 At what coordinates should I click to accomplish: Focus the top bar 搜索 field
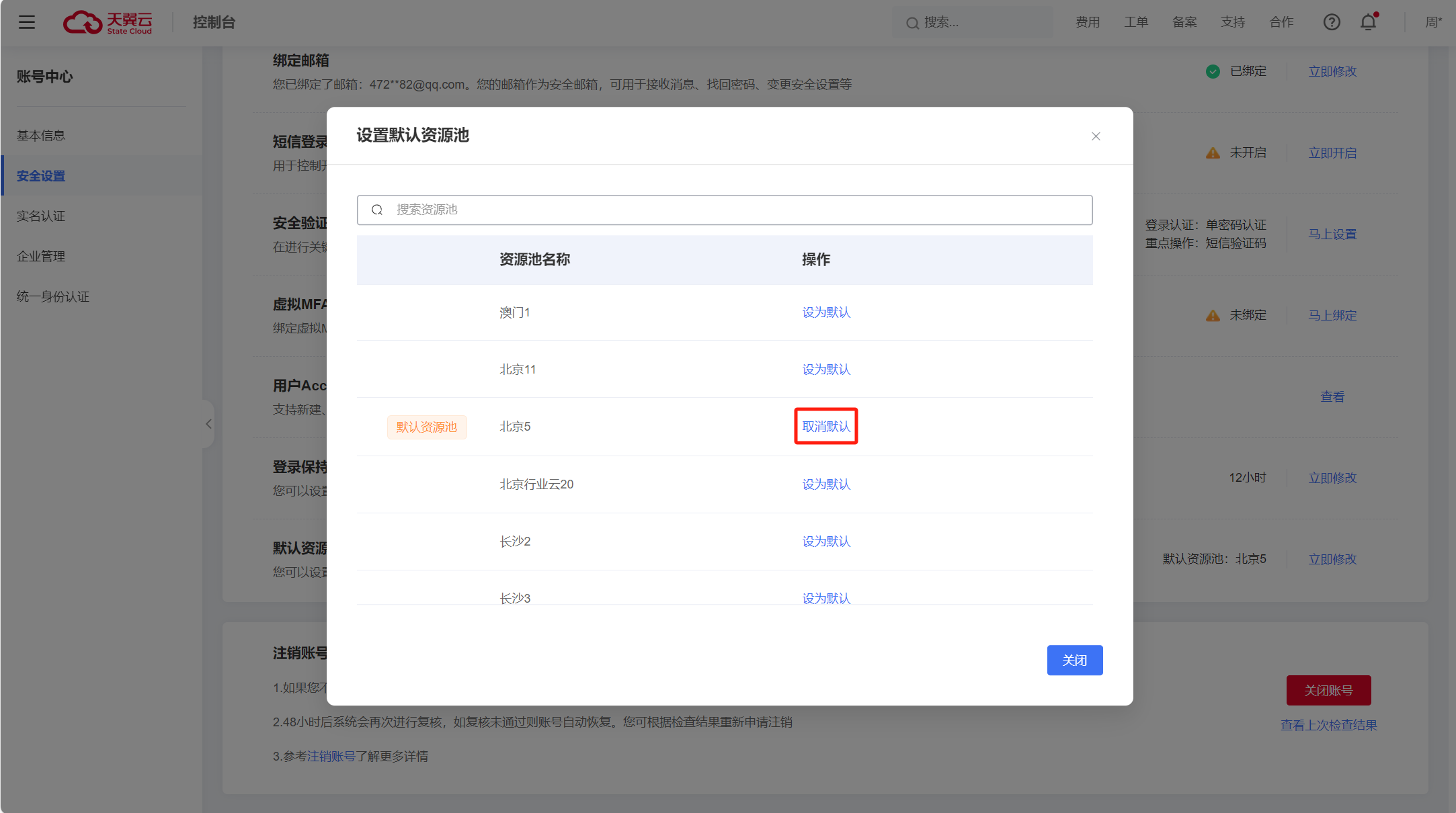click(x=972, y=22)
